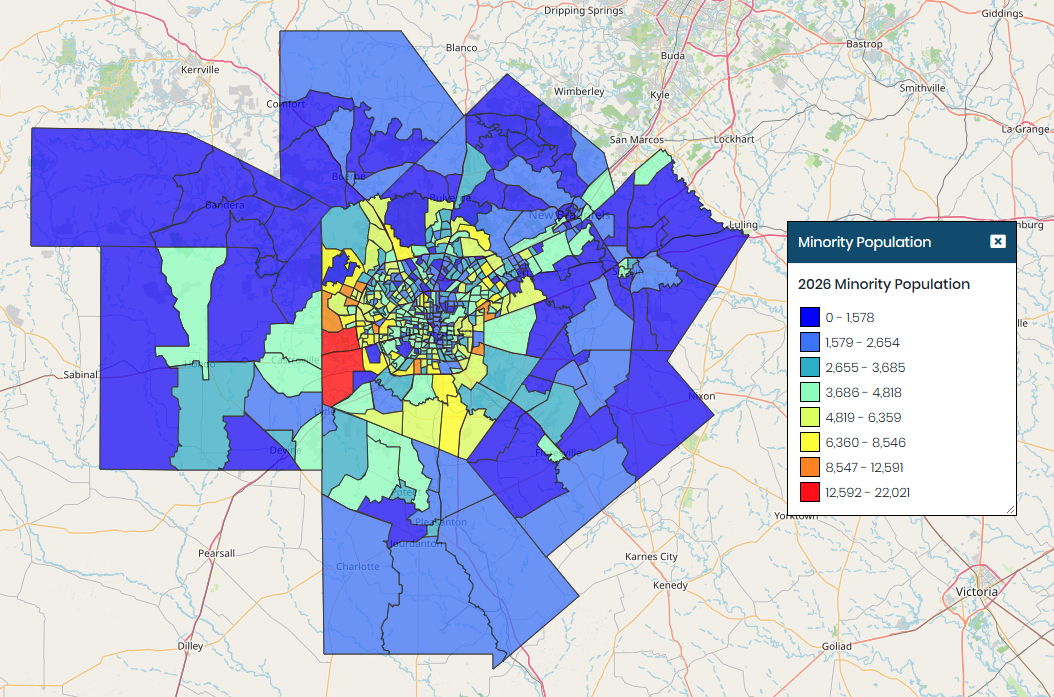Image resolution: width=1054 pixels, height=697 pixels.
Task: Click the Nixon label on map
Action: [702, 396]
